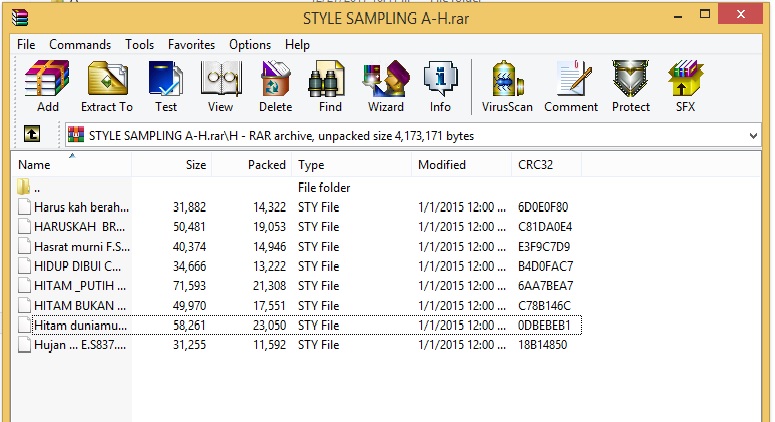Click the Extract To toolbar icon
775x422 pixels.
pos(106,85)
